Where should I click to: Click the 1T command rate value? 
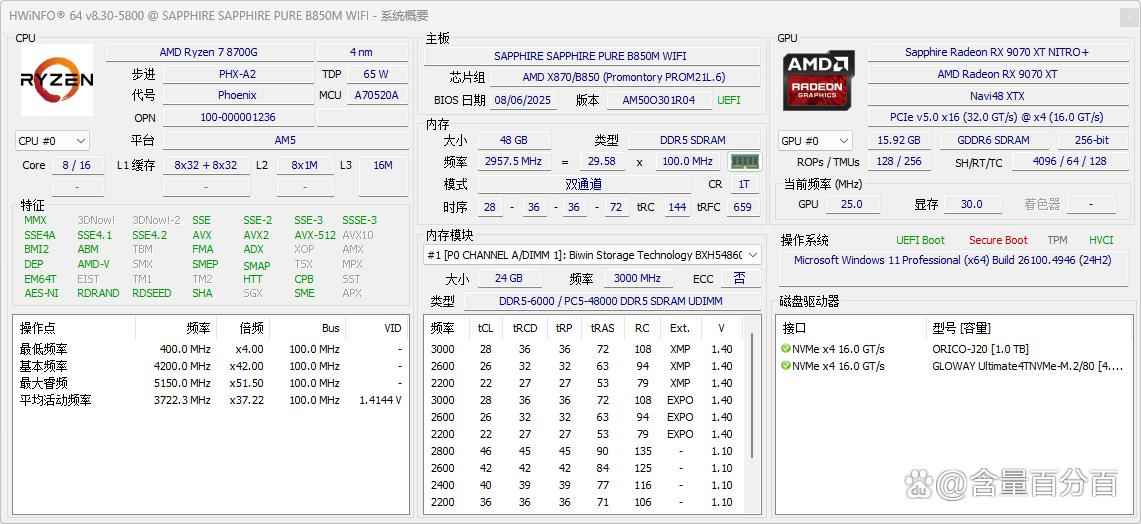point(744,185)
